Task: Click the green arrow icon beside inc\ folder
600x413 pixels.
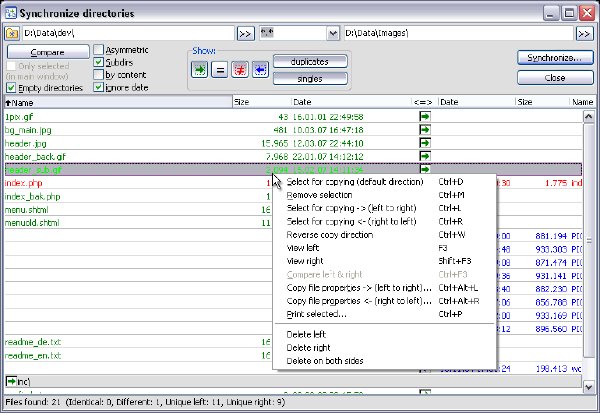Action: click(11, 381)
